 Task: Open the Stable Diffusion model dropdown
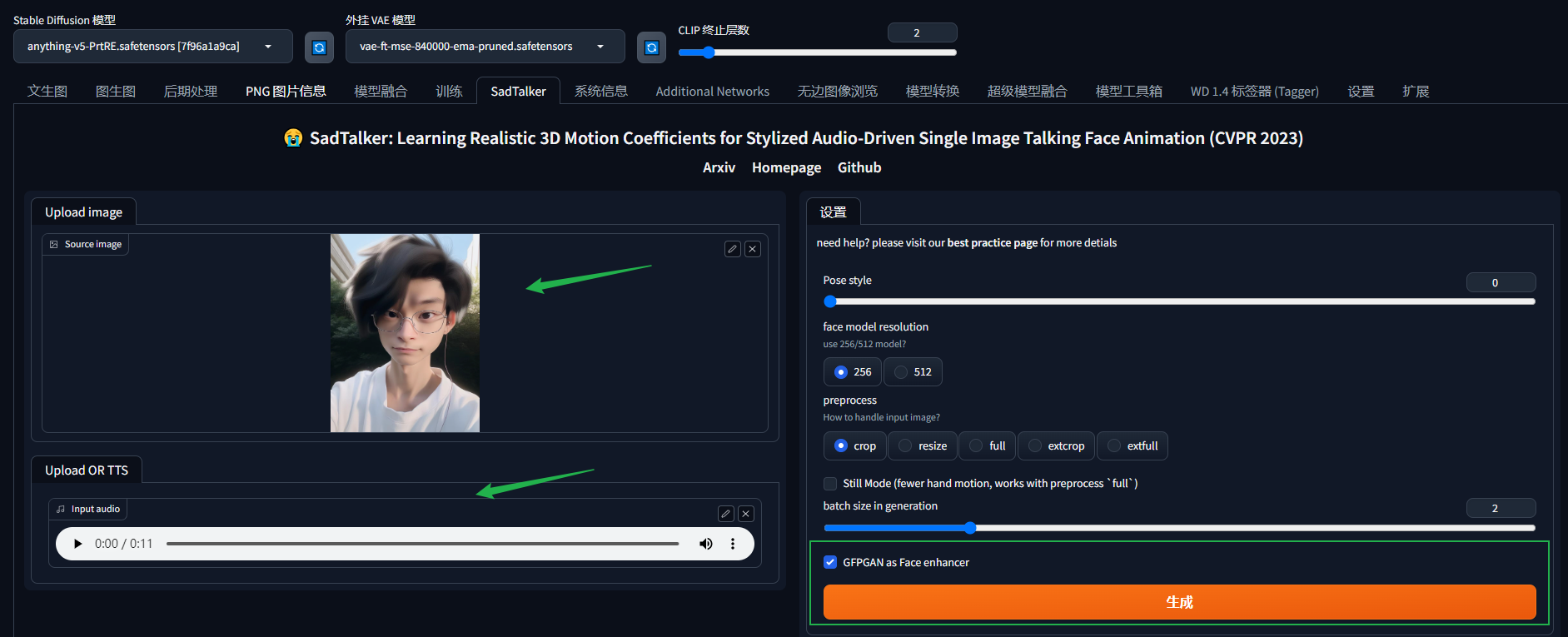(153, 47)
